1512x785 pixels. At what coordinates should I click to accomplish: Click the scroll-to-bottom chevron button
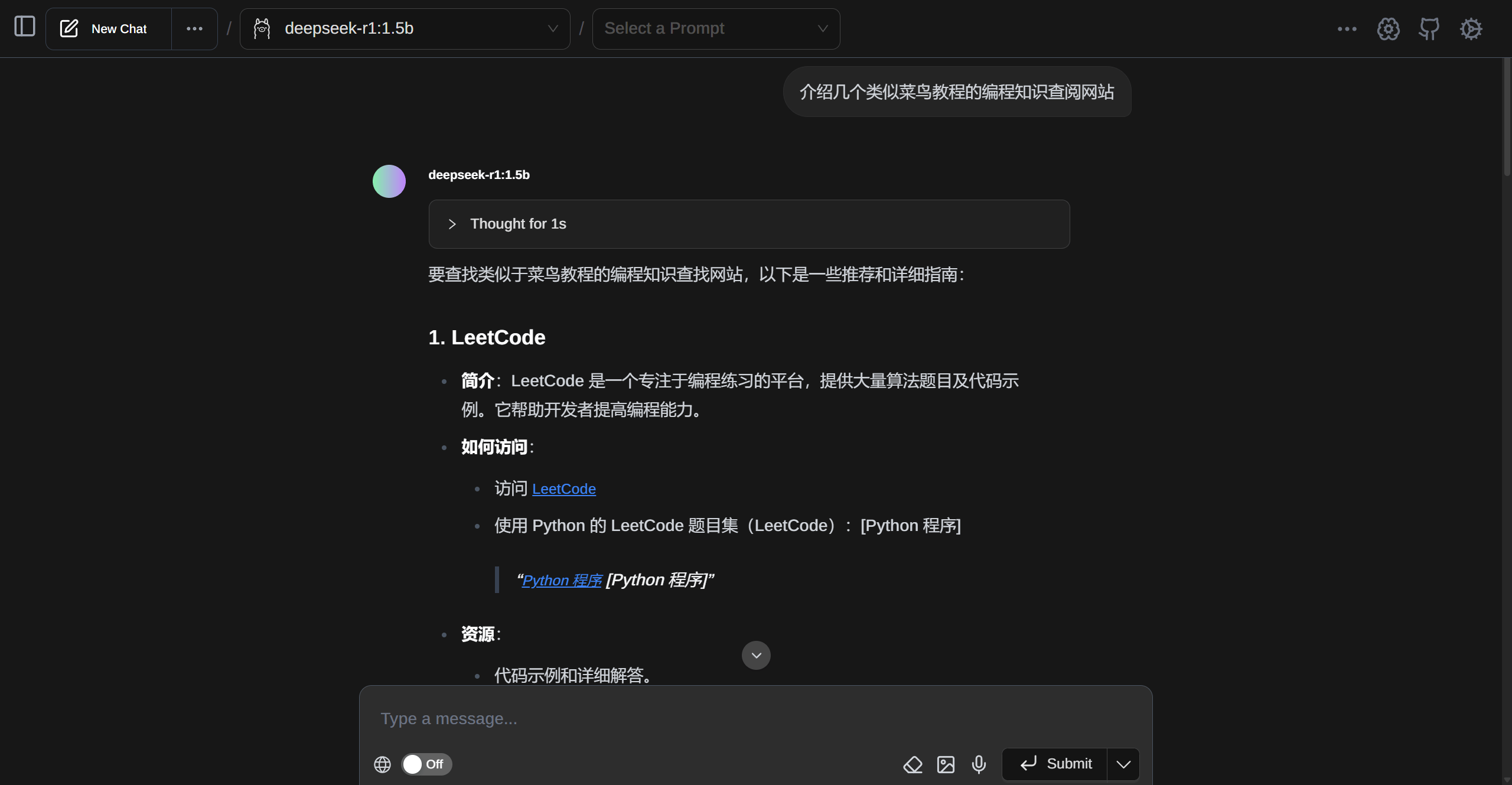point(755,655)
